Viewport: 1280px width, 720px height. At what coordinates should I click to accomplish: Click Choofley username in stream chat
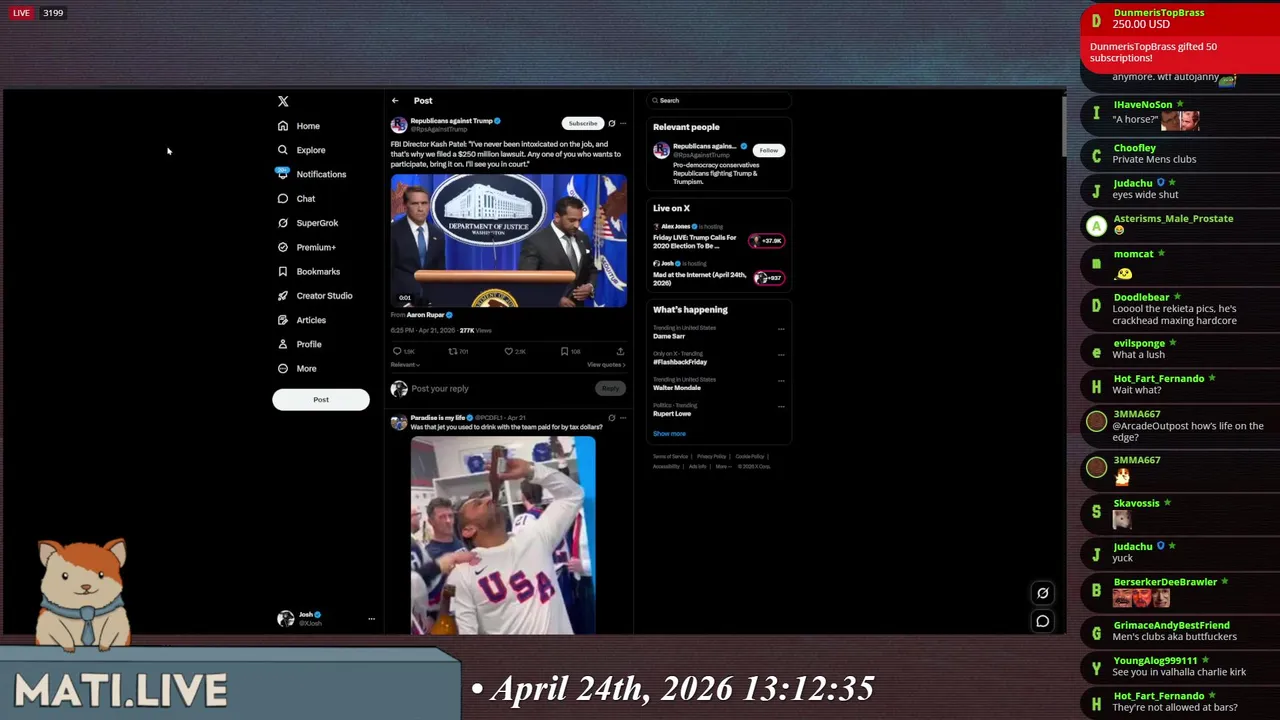point(1134,148)
